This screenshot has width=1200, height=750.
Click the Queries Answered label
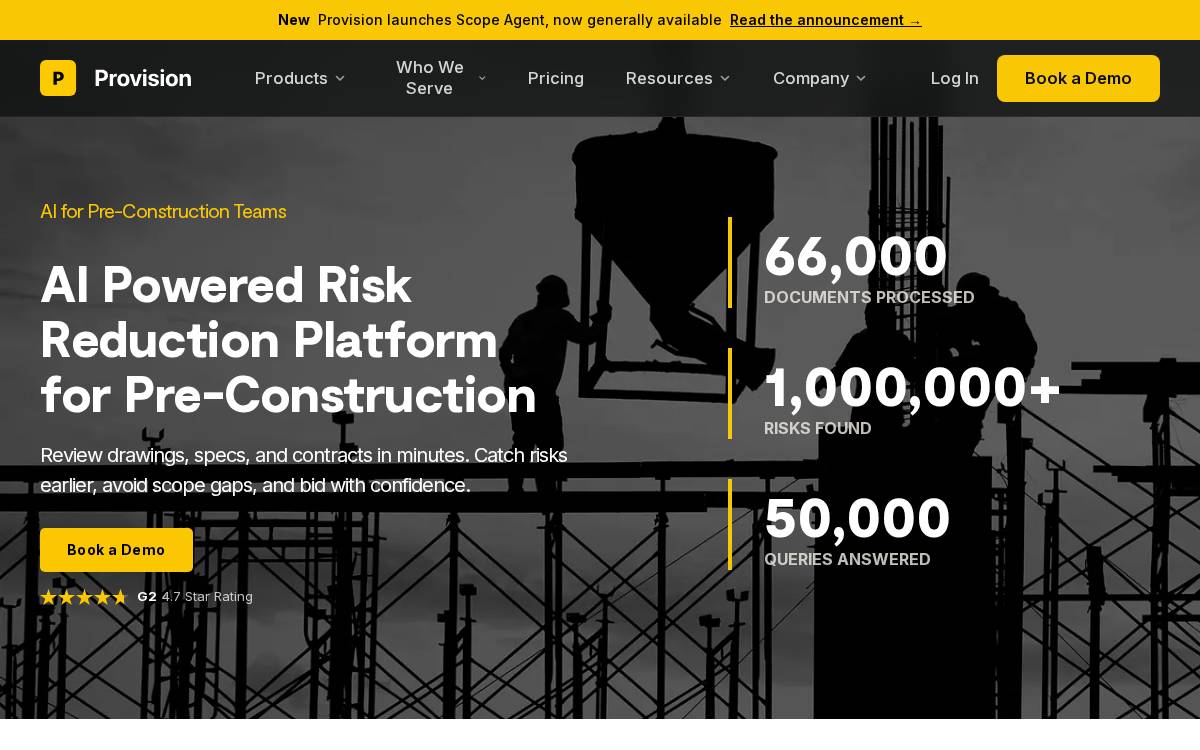[847, 560]
